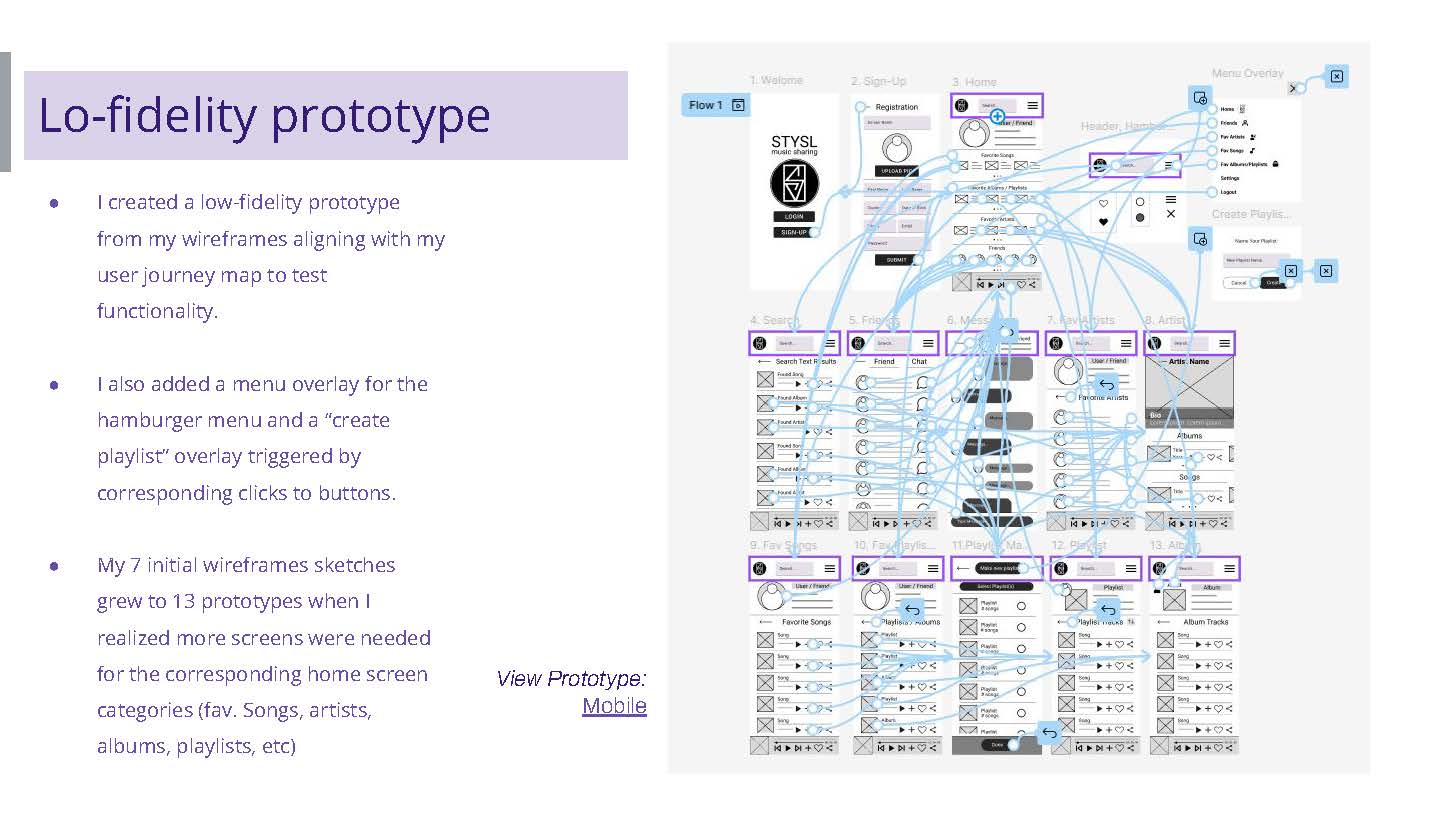The image size is (1450, 816).
Task: Click the logo icon in Home header
Action: (x=961, y=105)
